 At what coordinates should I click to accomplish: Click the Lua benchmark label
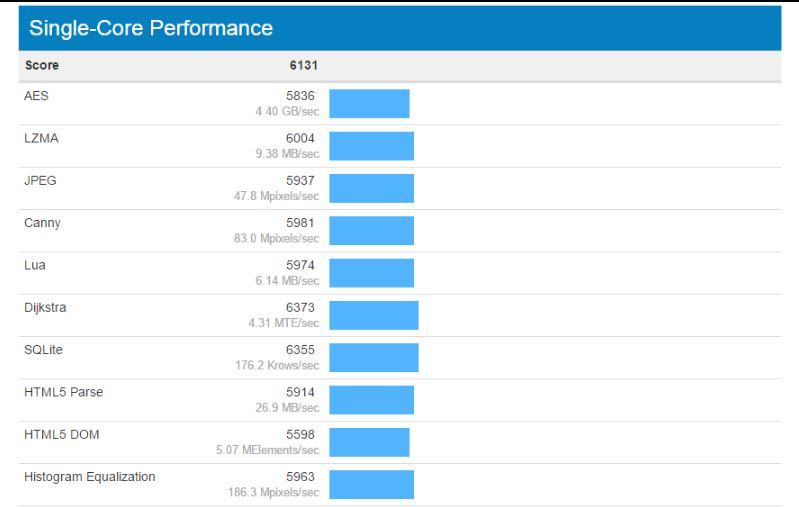(35, 265)
